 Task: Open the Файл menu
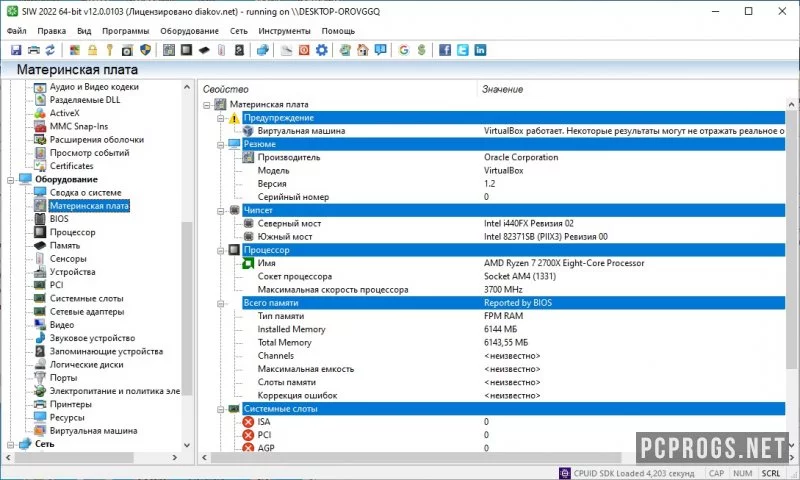(x=16, y=31)
